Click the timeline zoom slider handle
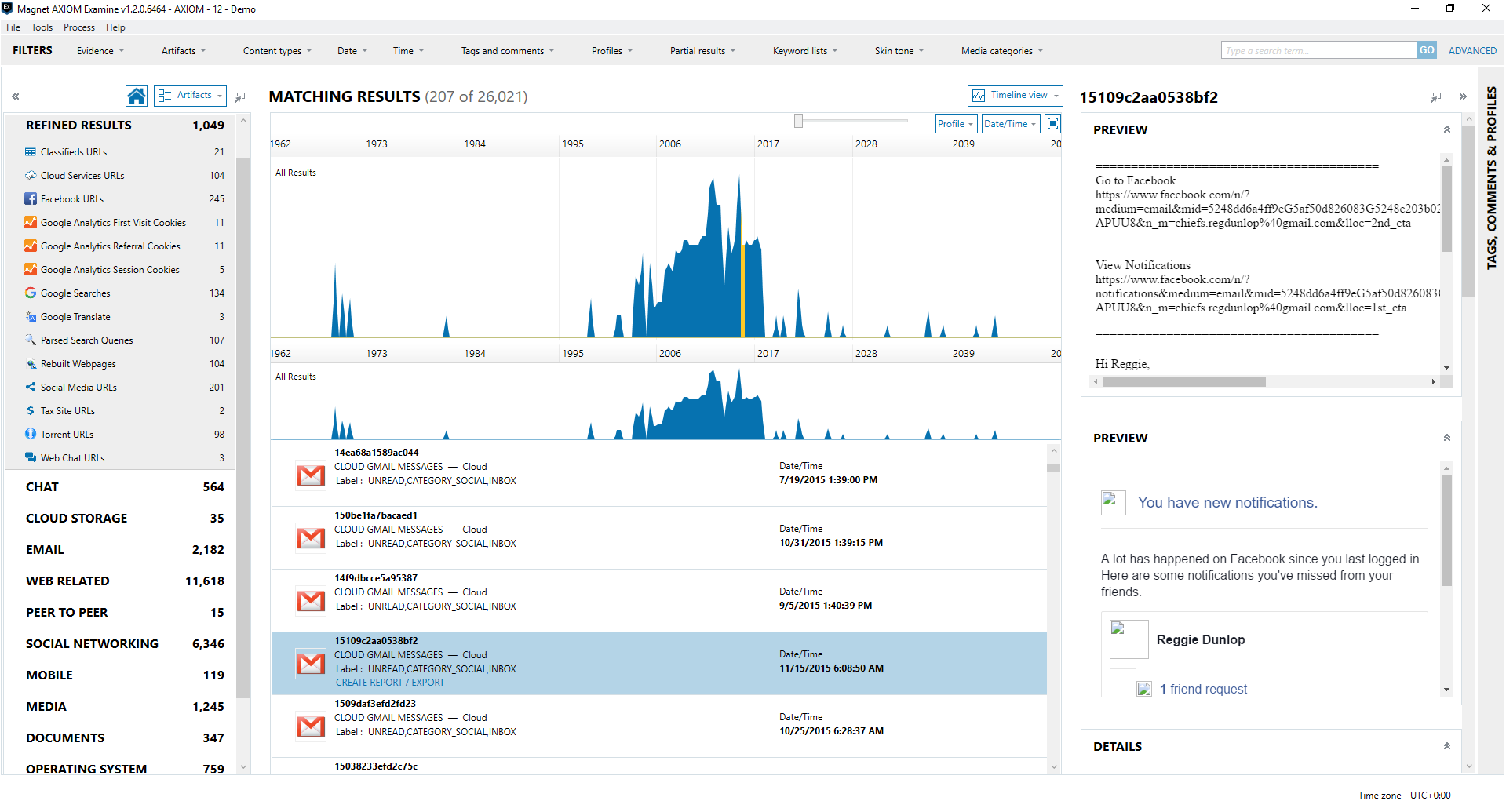 pos(798,121)
